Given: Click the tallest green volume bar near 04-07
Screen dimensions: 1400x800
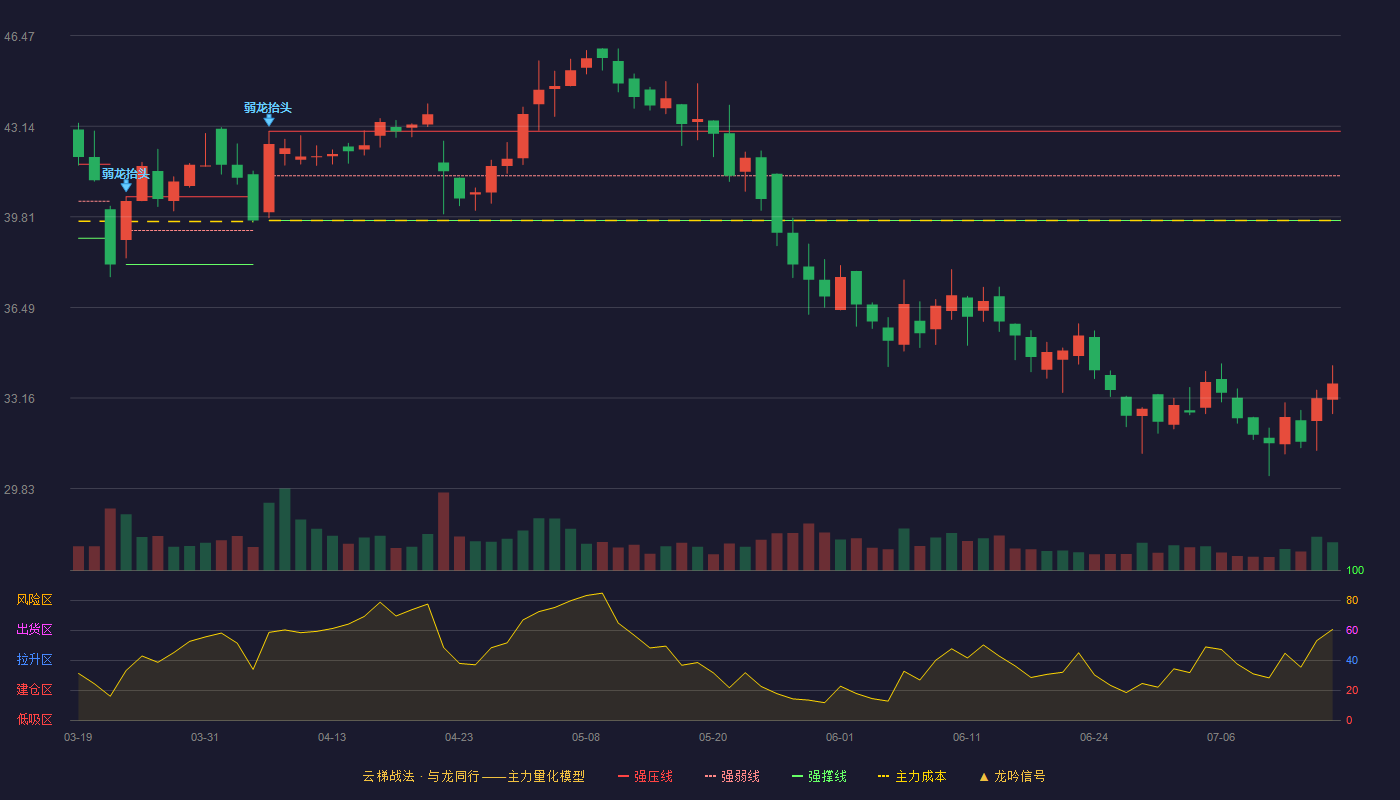Looking at the screenshot, I should (285, 529).
